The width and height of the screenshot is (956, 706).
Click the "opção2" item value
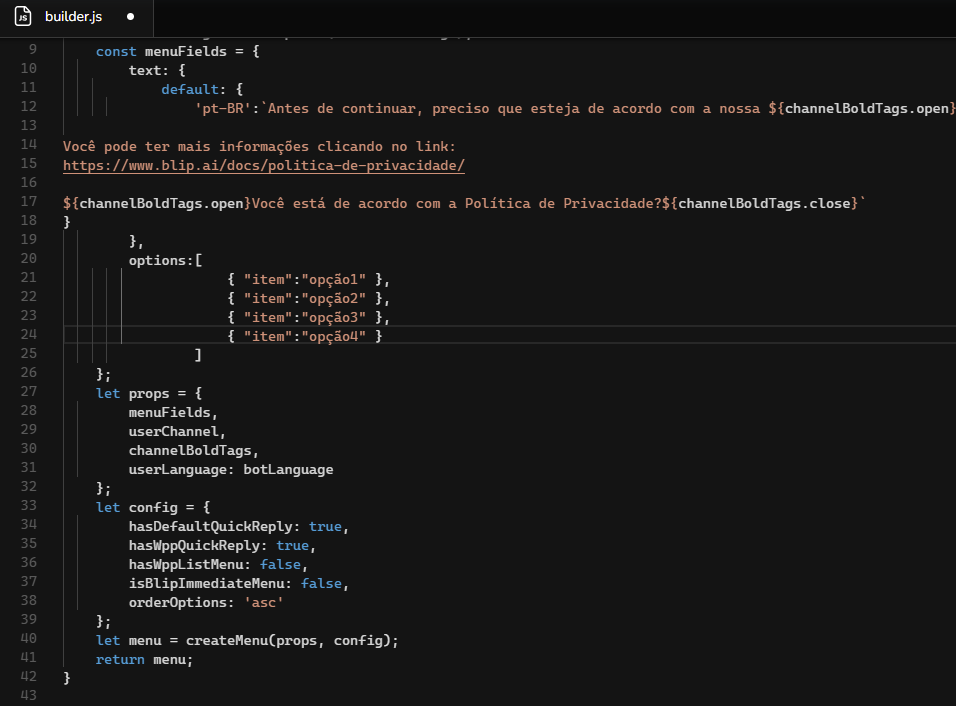click(x=334, y=298)
